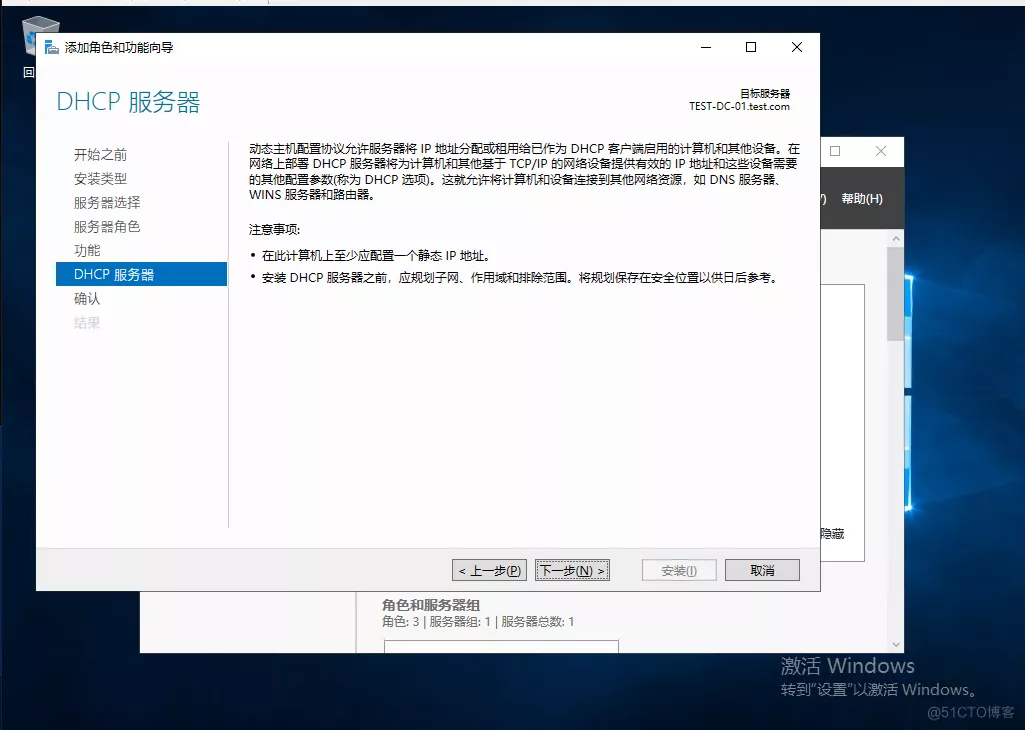
Task: Click 隐藏 link in Server Manager
Action: 833,534
